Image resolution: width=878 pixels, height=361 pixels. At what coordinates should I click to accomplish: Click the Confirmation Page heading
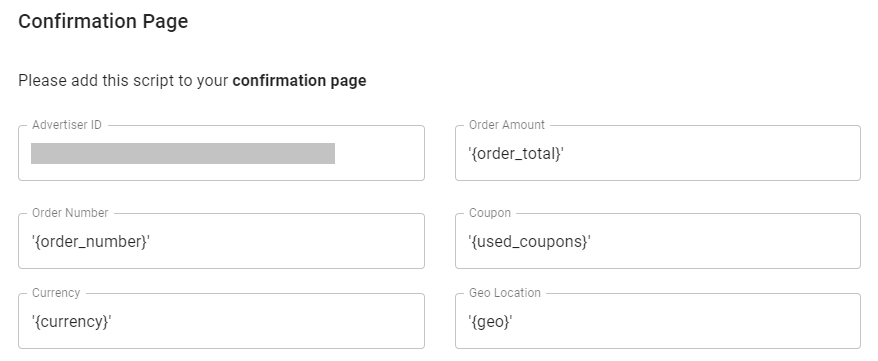103,21
